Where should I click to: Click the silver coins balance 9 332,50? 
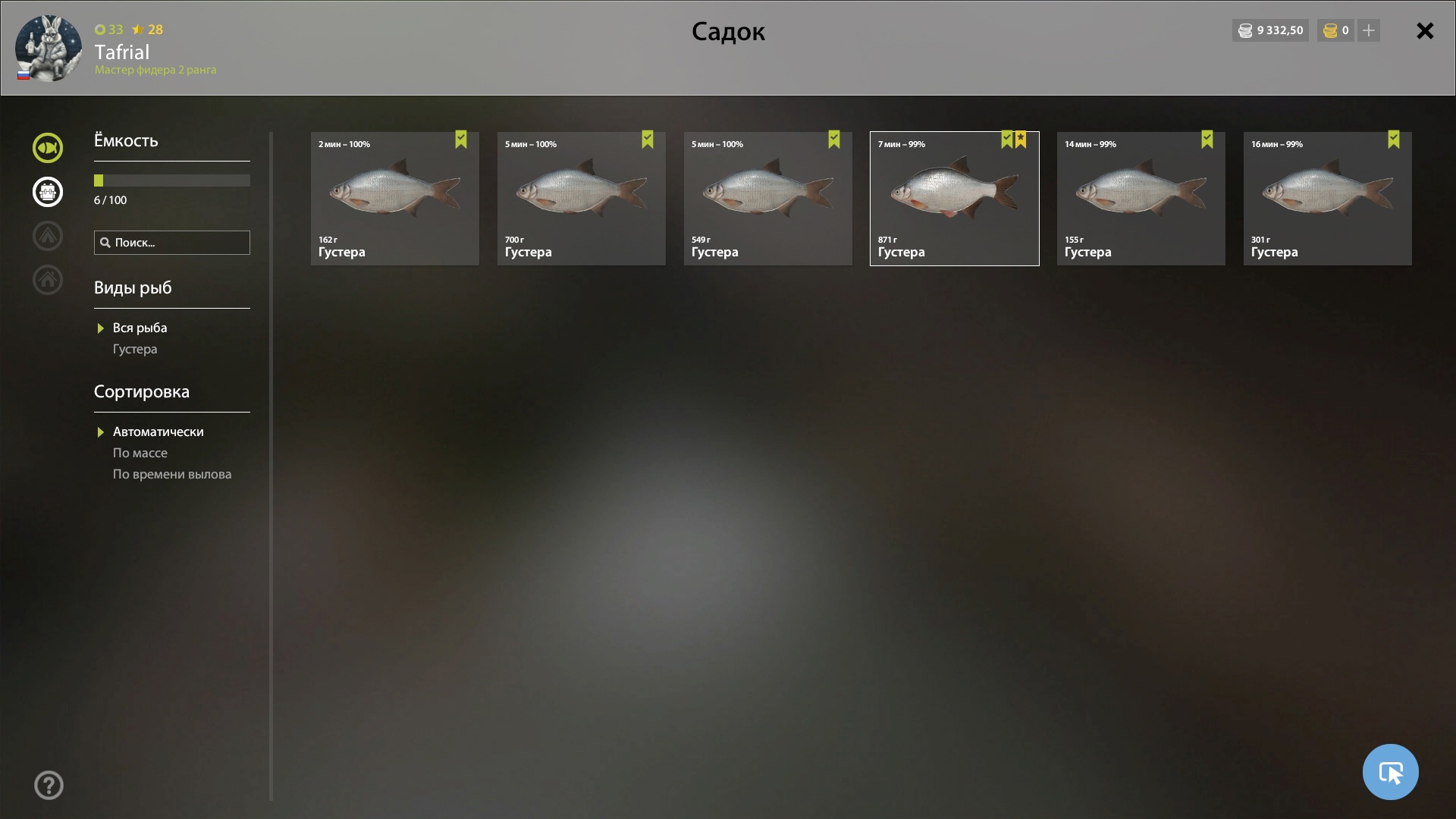coord(1270,30)
